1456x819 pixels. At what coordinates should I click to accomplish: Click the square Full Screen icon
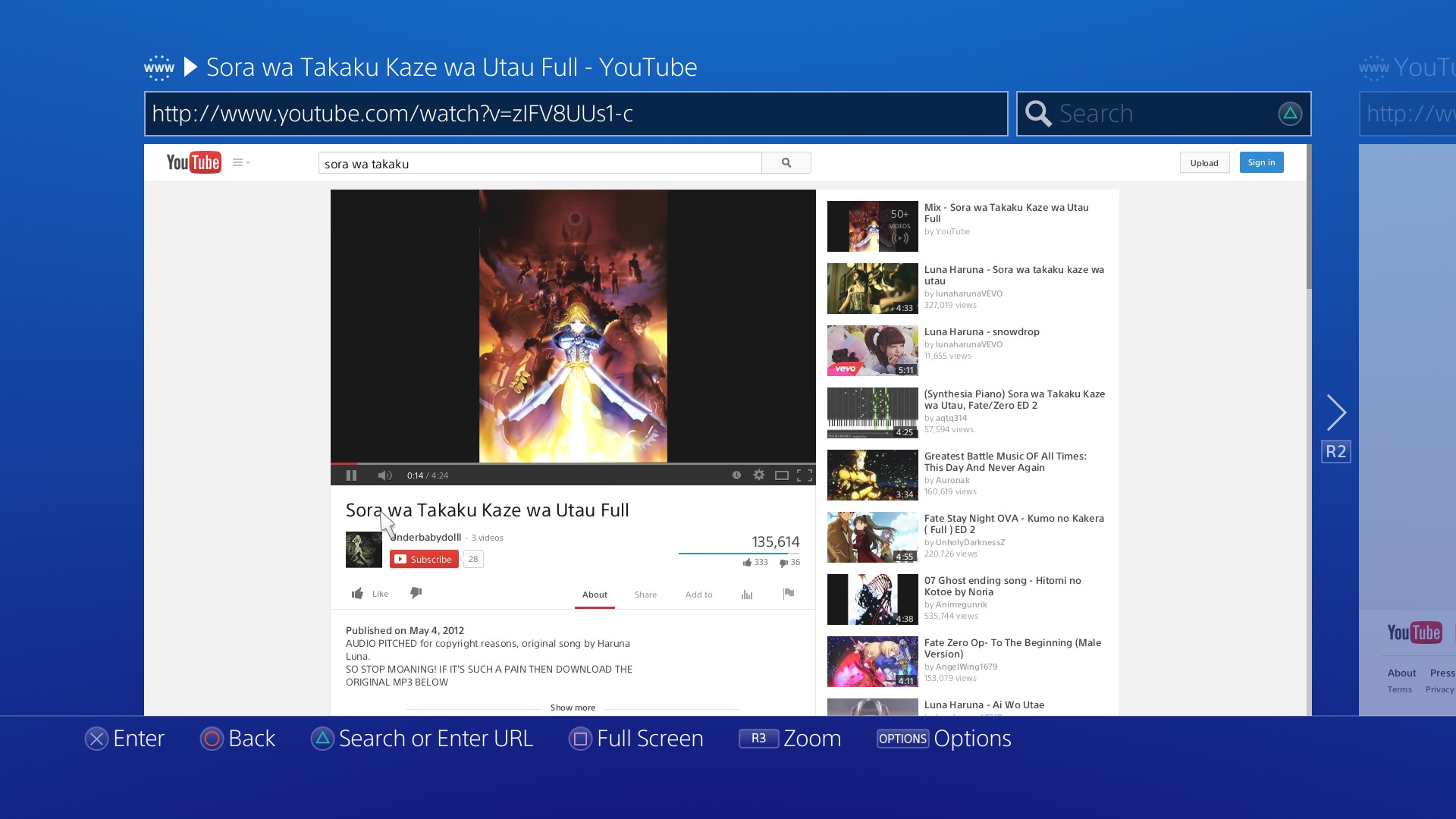(580, 739)
